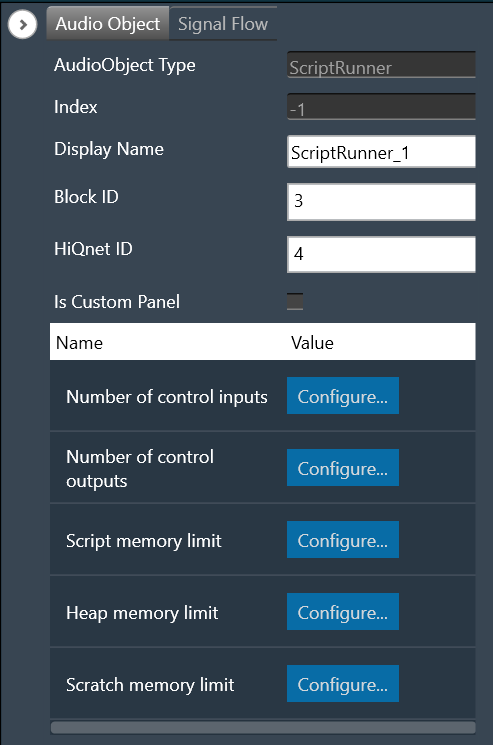Click the HiQnet ID input field
Viewport: 493px width, 745px height.
(x=381, y=254)
